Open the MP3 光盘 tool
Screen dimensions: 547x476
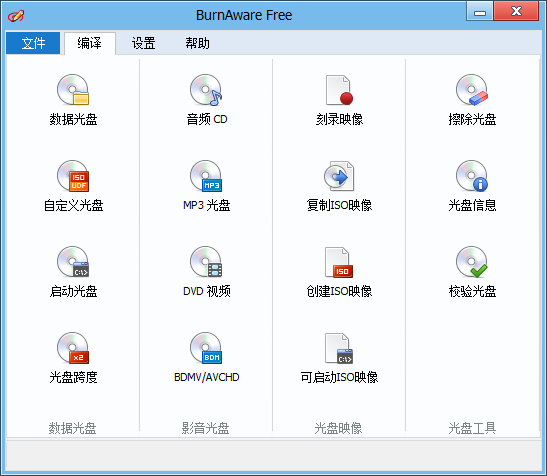207,186
